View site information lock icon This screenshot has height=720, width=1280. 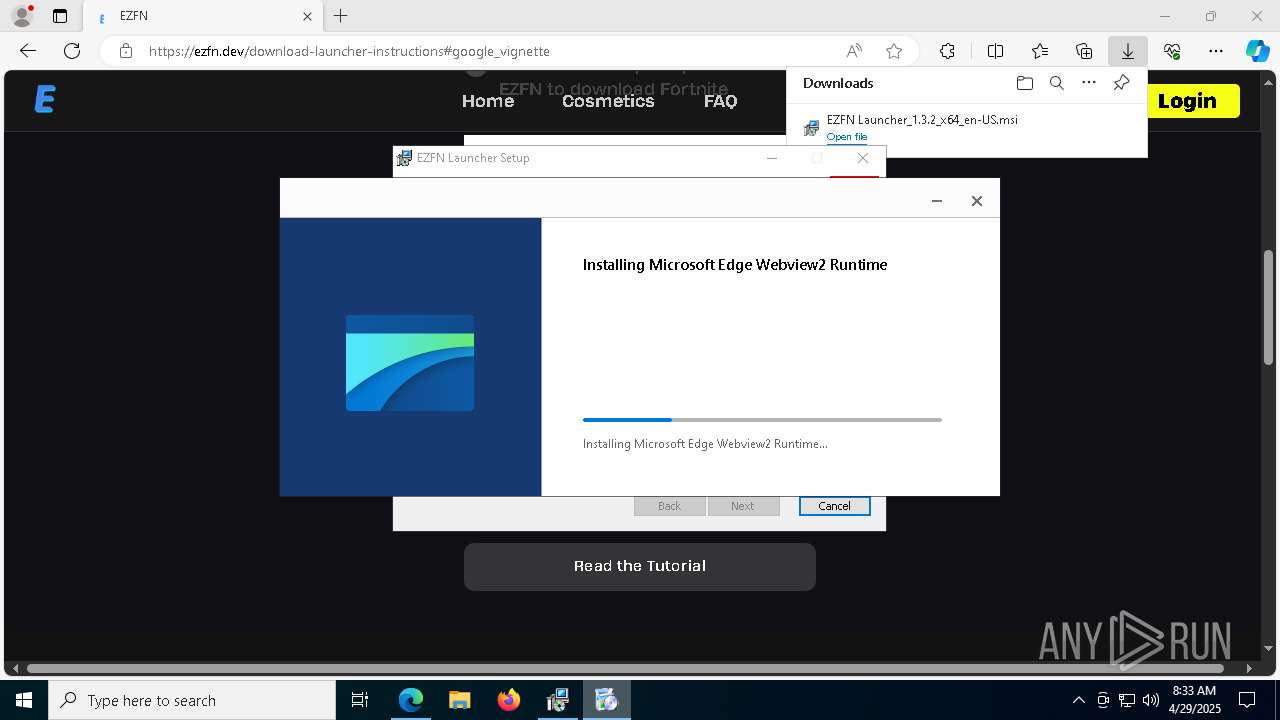pos(126,51)
